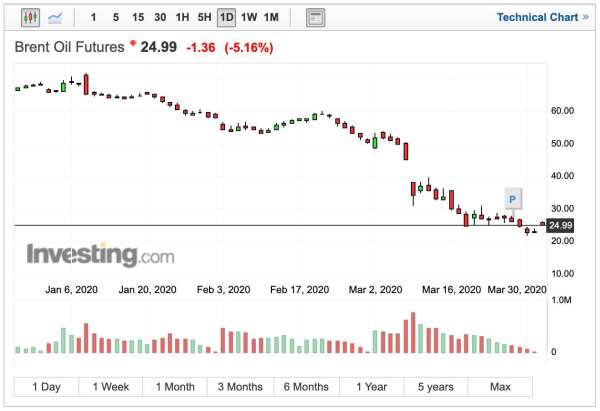Show the 5 years range
Image resolution: width=600 pixels, height=411 pixels.
[x=435, y=387]
